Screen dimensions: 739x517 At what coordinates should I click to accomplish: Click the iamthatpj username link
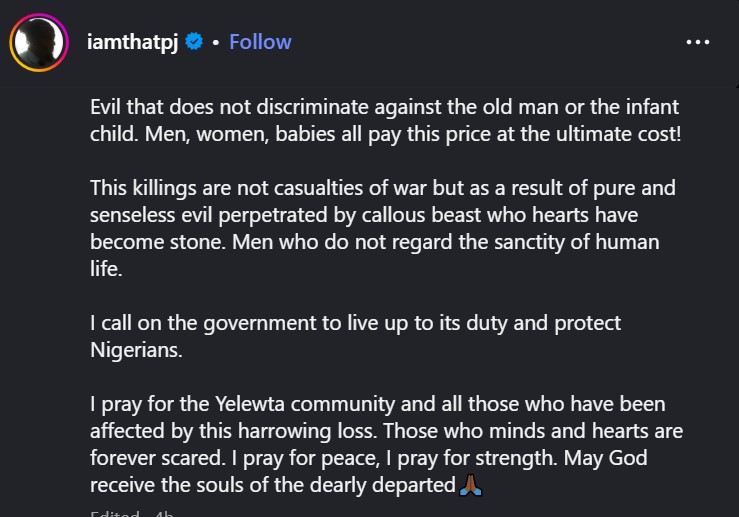(x=133, y=42)
